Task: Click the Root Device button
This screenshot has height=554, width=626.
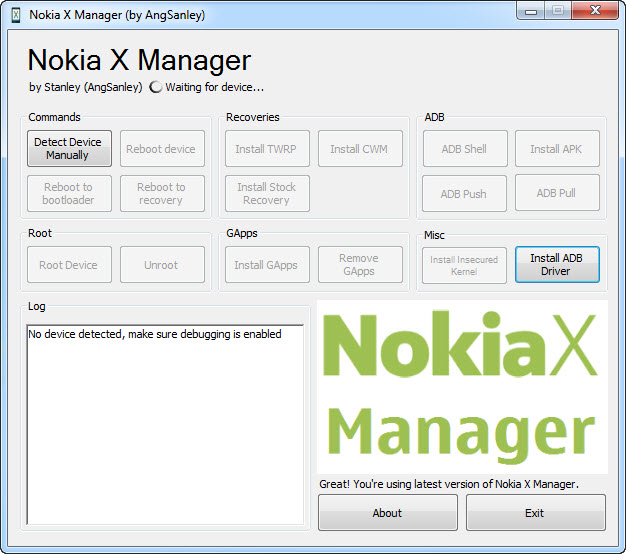Action: click(69, 265)
